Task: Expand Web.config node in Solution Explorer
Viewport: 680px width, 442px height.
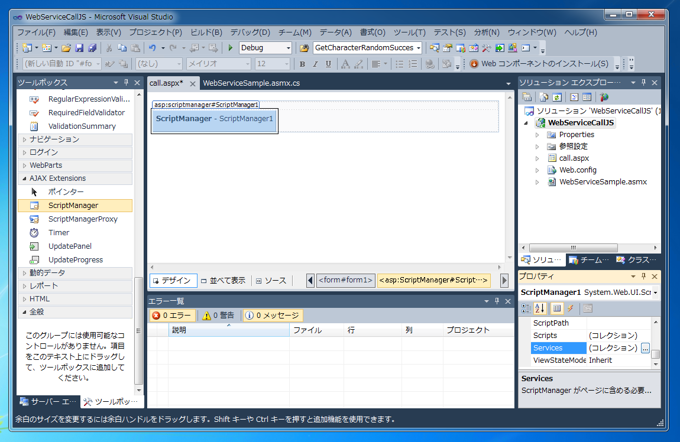Action: 537,170
